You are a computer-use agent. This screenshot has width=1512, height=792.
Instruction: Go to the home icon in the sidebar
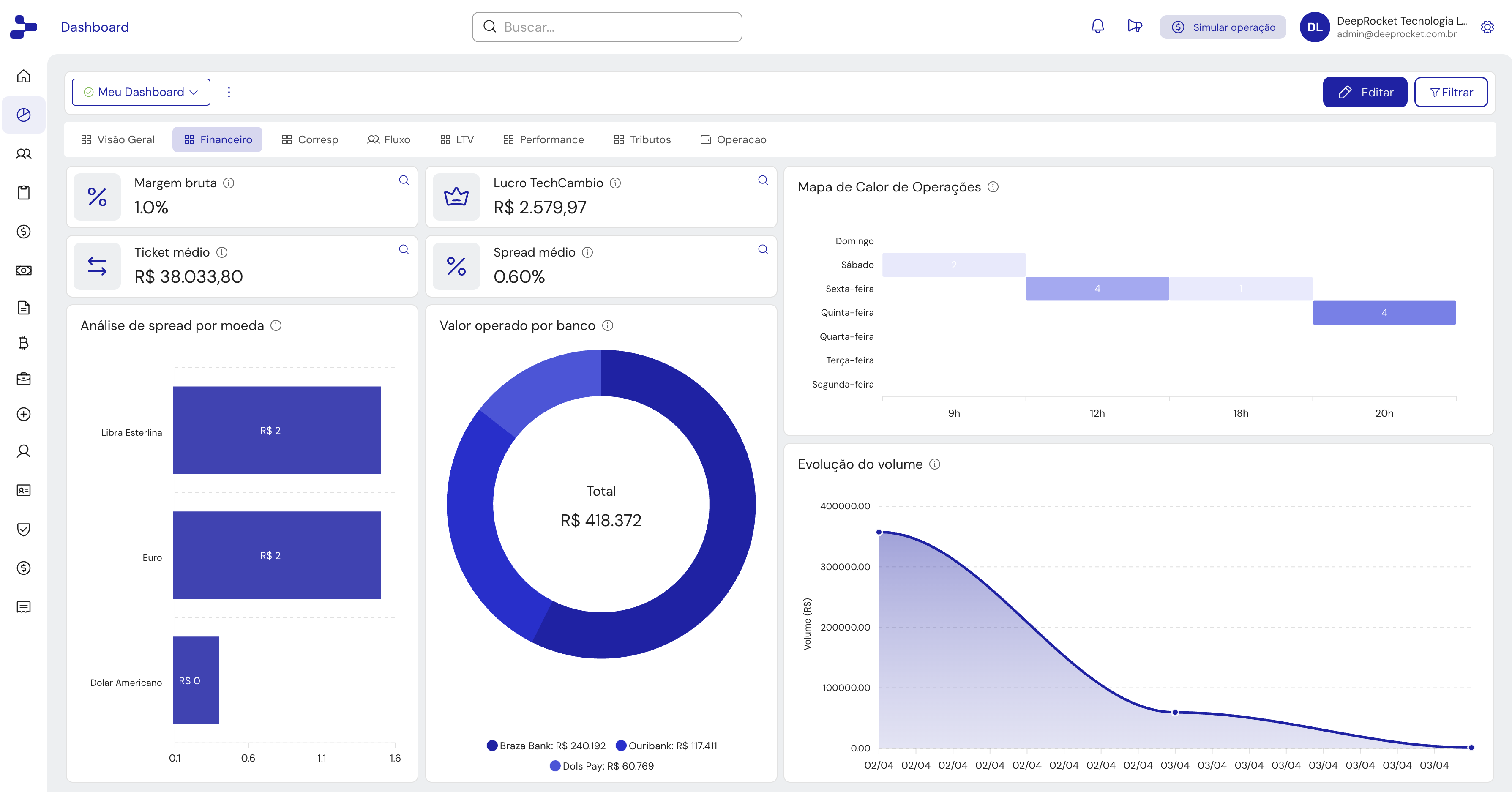tap(24, 76)
